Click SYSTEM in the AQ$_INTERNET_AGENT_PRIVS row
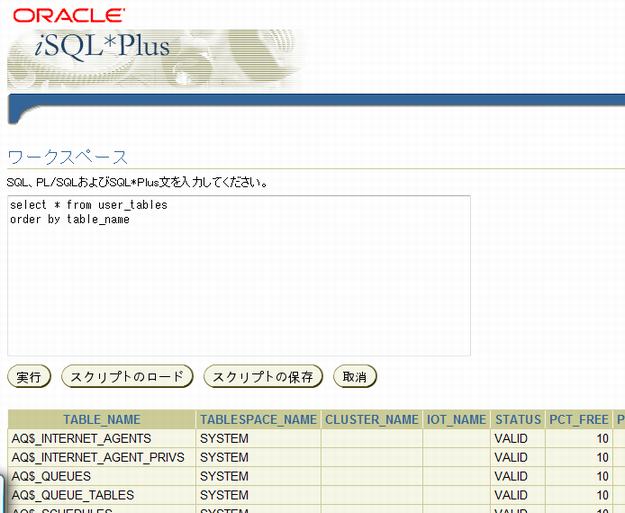Screen dimensions: 625x513 click(x=224, y=457)
